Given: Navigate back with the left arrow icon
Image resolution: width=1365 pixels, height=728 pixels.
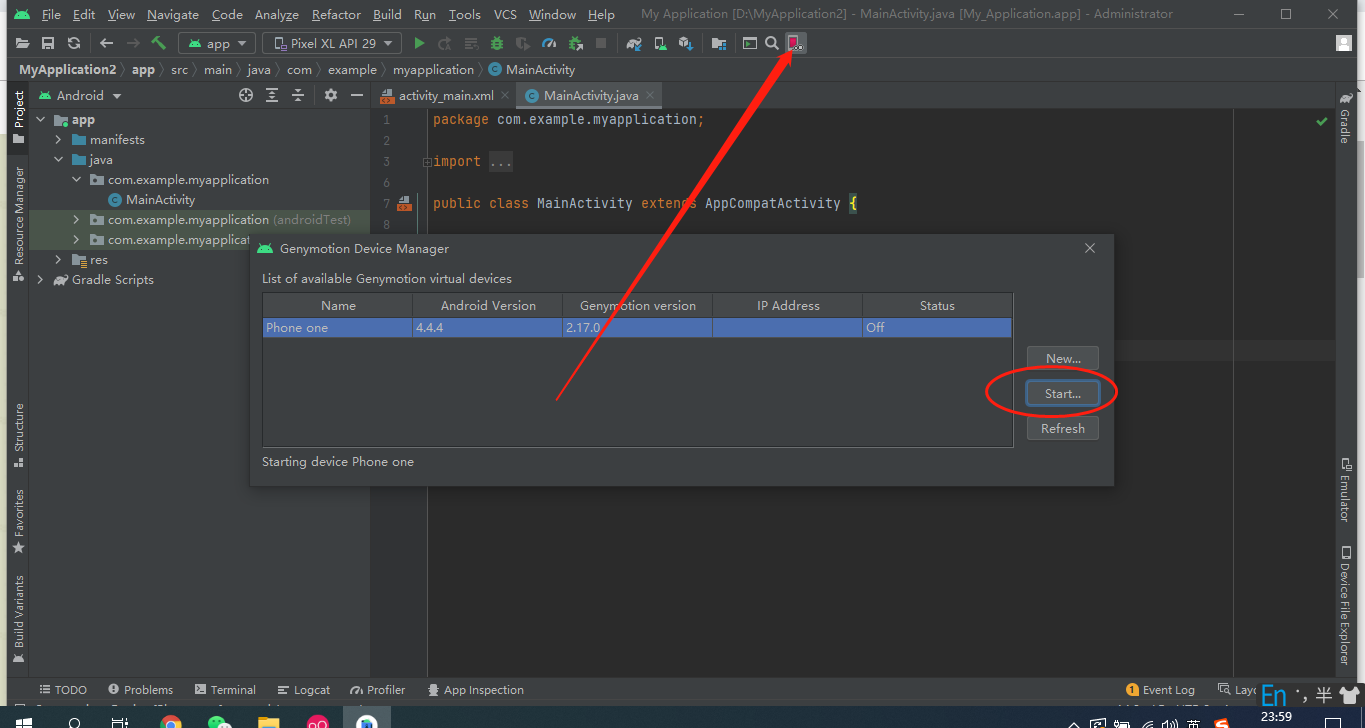Looking at the screenshot, I should click(107, 43).
